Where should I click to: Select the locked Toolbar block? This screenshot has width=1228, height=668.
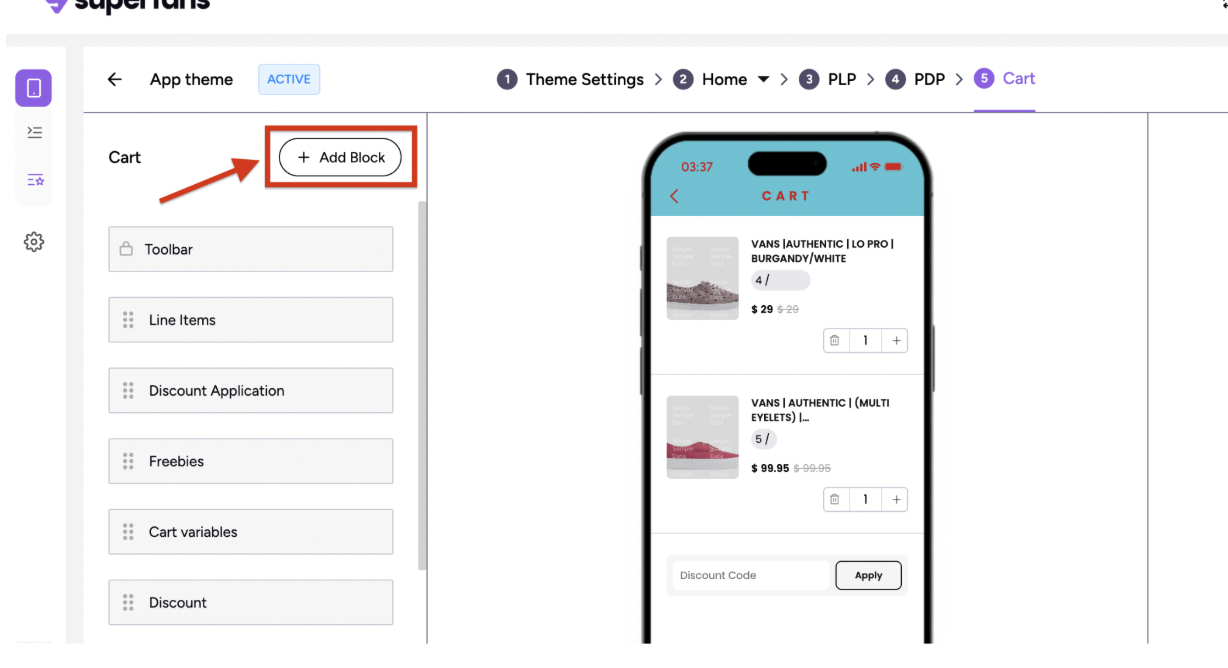pos(251,249)
